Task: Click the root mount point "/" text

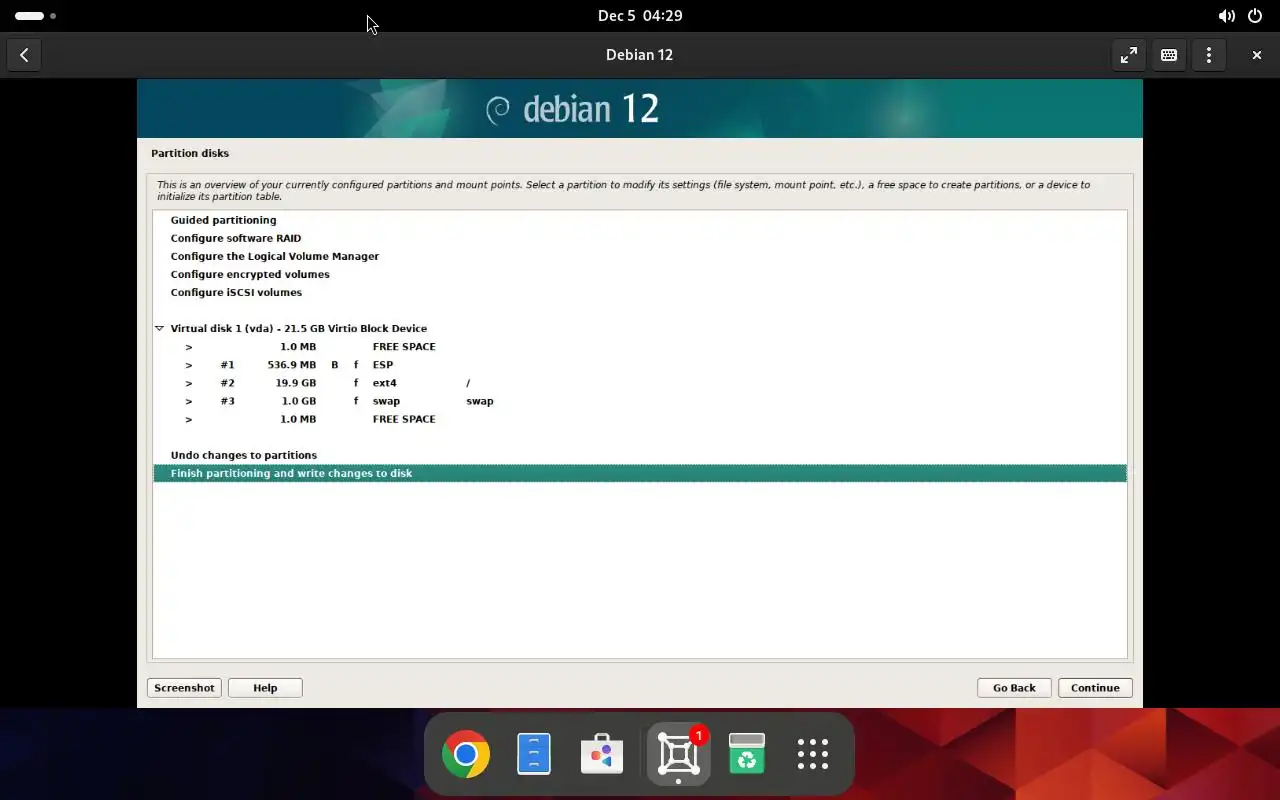Action: click(467, 383)
